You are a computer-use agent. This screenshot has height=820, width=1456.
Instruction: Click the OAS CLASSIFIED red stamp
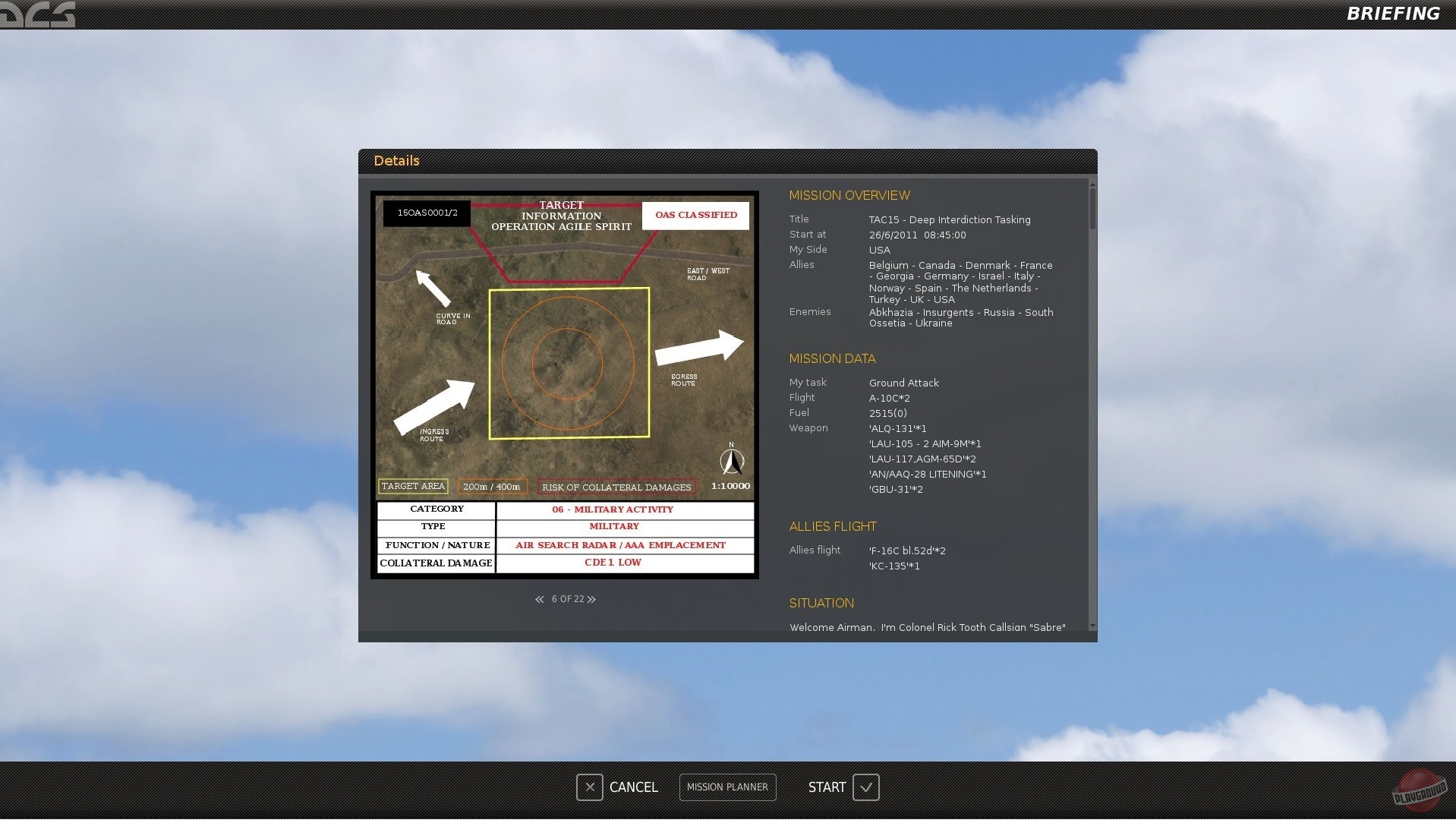(x=695, y=216)
